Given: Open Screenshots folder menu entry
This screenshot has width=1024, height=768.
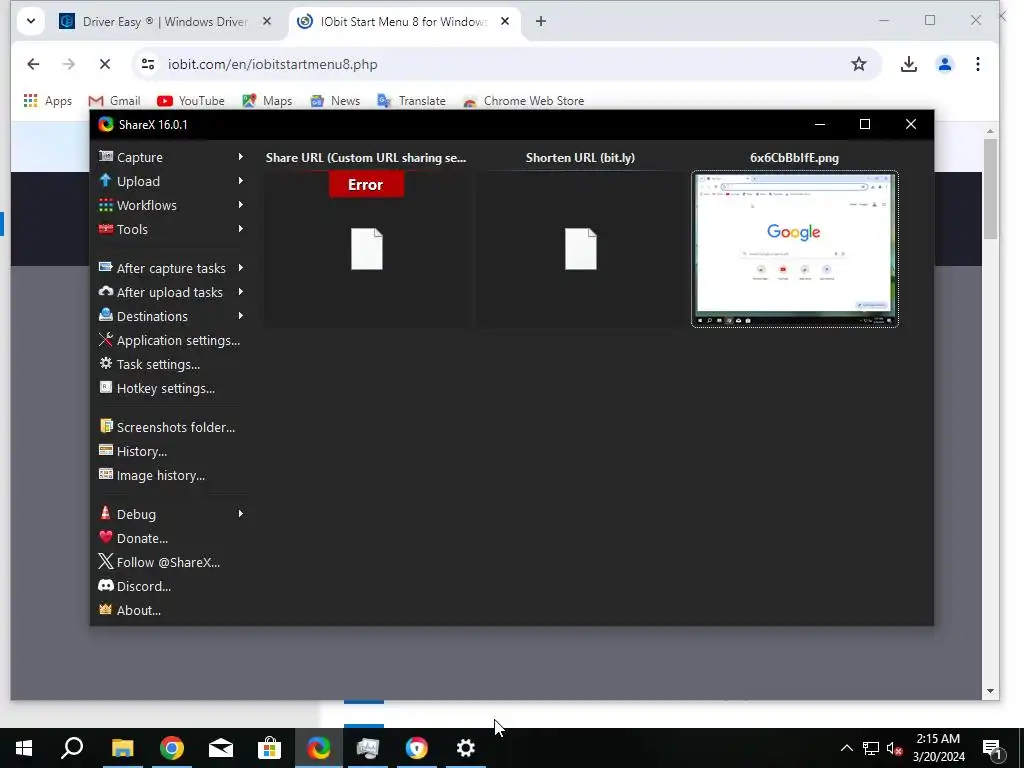Looking at the screenshot, I should point(170,427).
